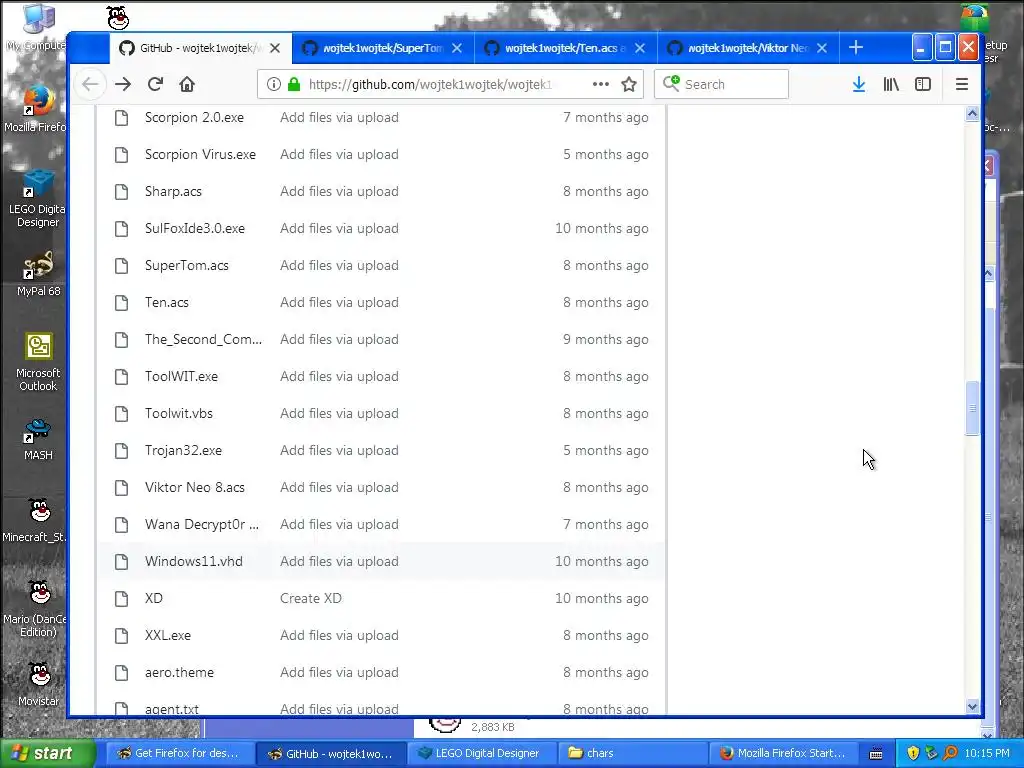This screenshot has width=1024, height=768.
Task: Click the page scrollbar up arrow
Action: 972,114
